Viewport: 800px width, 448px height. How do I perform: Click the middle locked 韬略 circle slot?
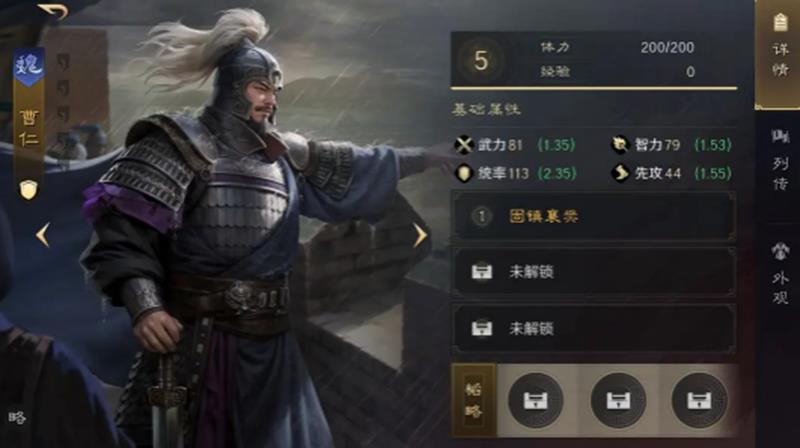point(618,400)
